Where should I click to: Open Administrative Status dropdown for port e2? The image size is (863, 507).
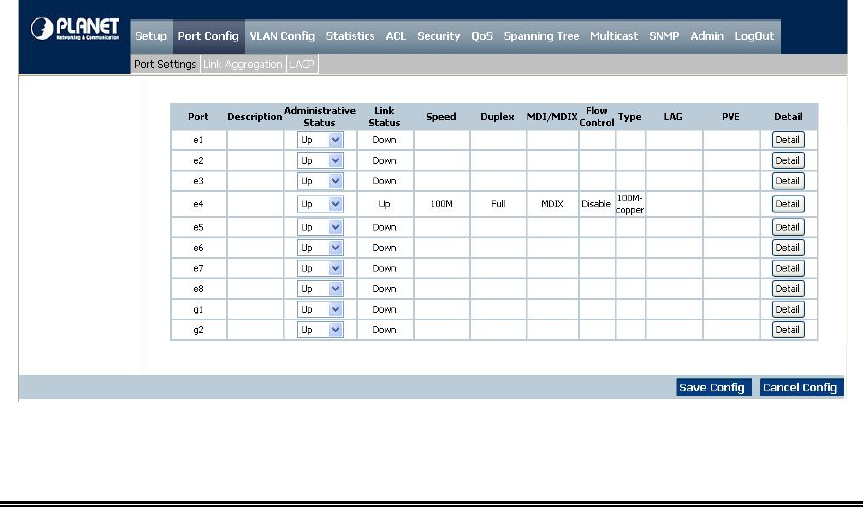click(x=320, y=161)
